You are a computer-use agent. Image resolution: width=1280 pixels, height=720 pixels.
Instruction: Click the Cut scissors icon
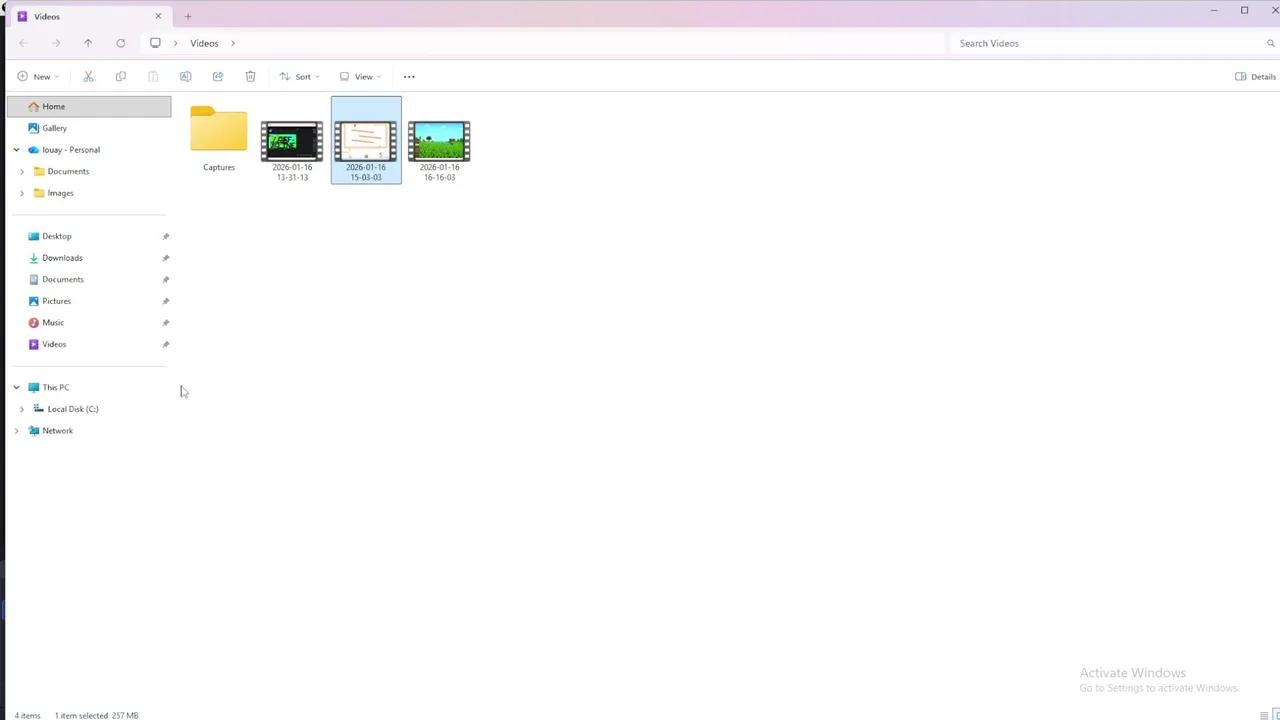[88, 76]
